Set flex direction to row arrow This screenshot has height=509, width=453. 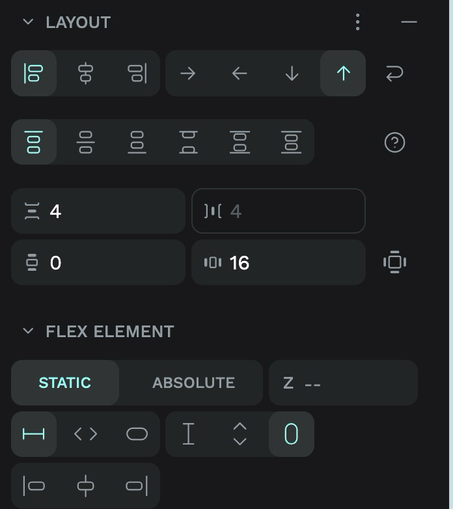[x=188, y=73]
